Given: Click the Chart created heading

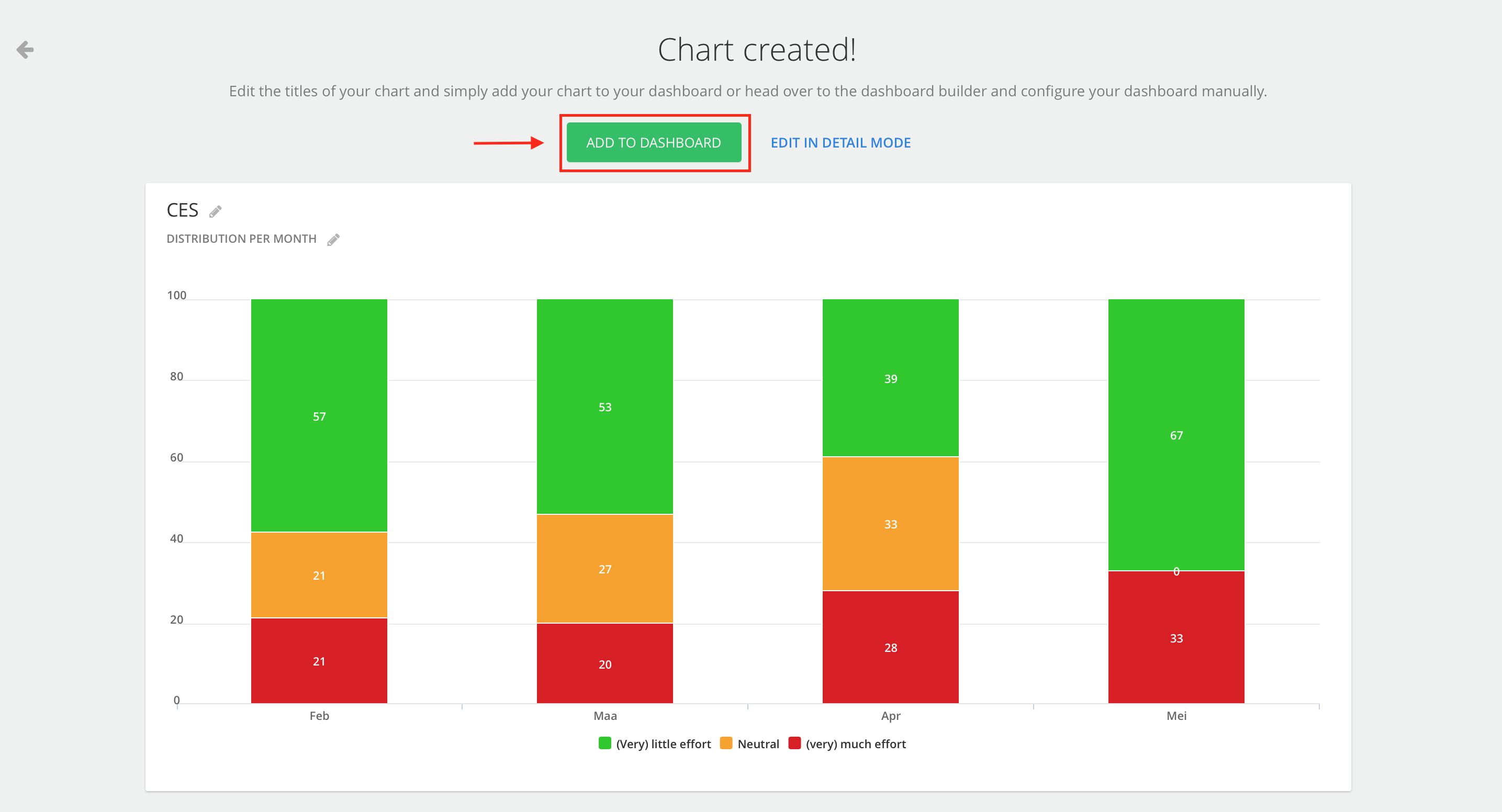Looking at the screenshot, I should (758, 50).
